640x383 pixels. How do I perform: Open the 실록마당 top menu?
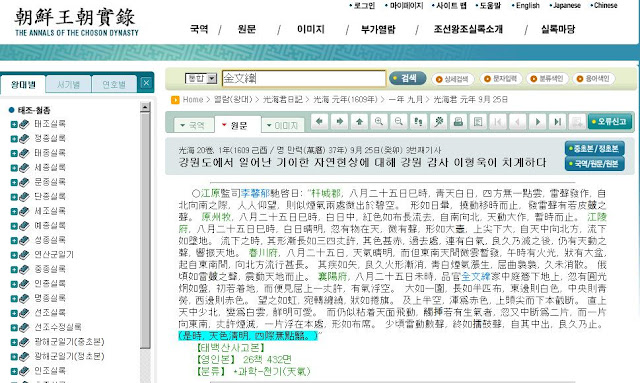click(558, 29)
